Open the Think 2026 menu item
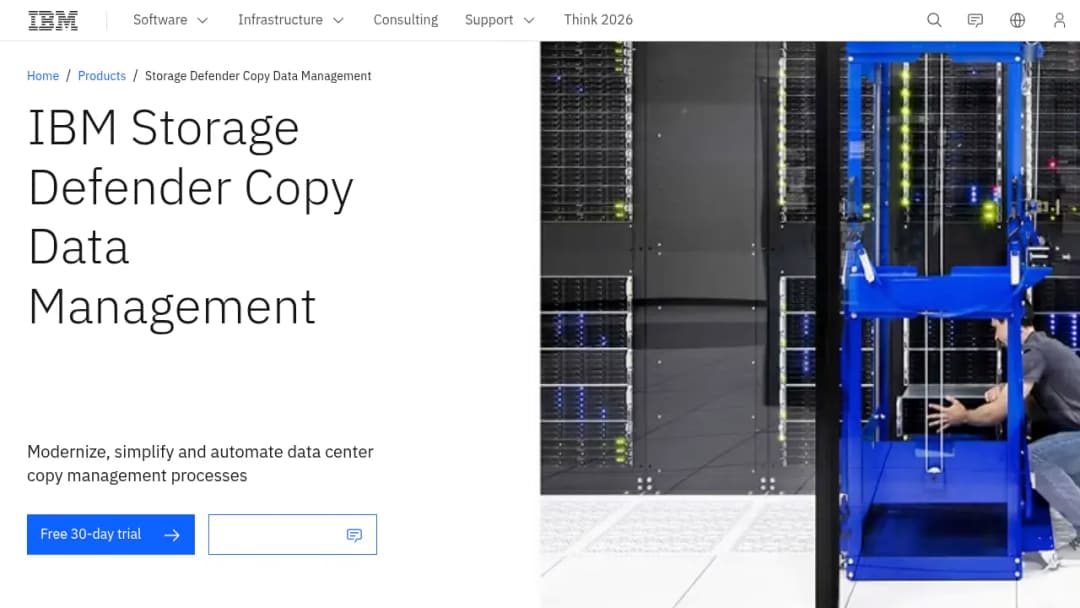Image resolution: width=1080 pixels, height=608 pixels. [x=598, y=20]
